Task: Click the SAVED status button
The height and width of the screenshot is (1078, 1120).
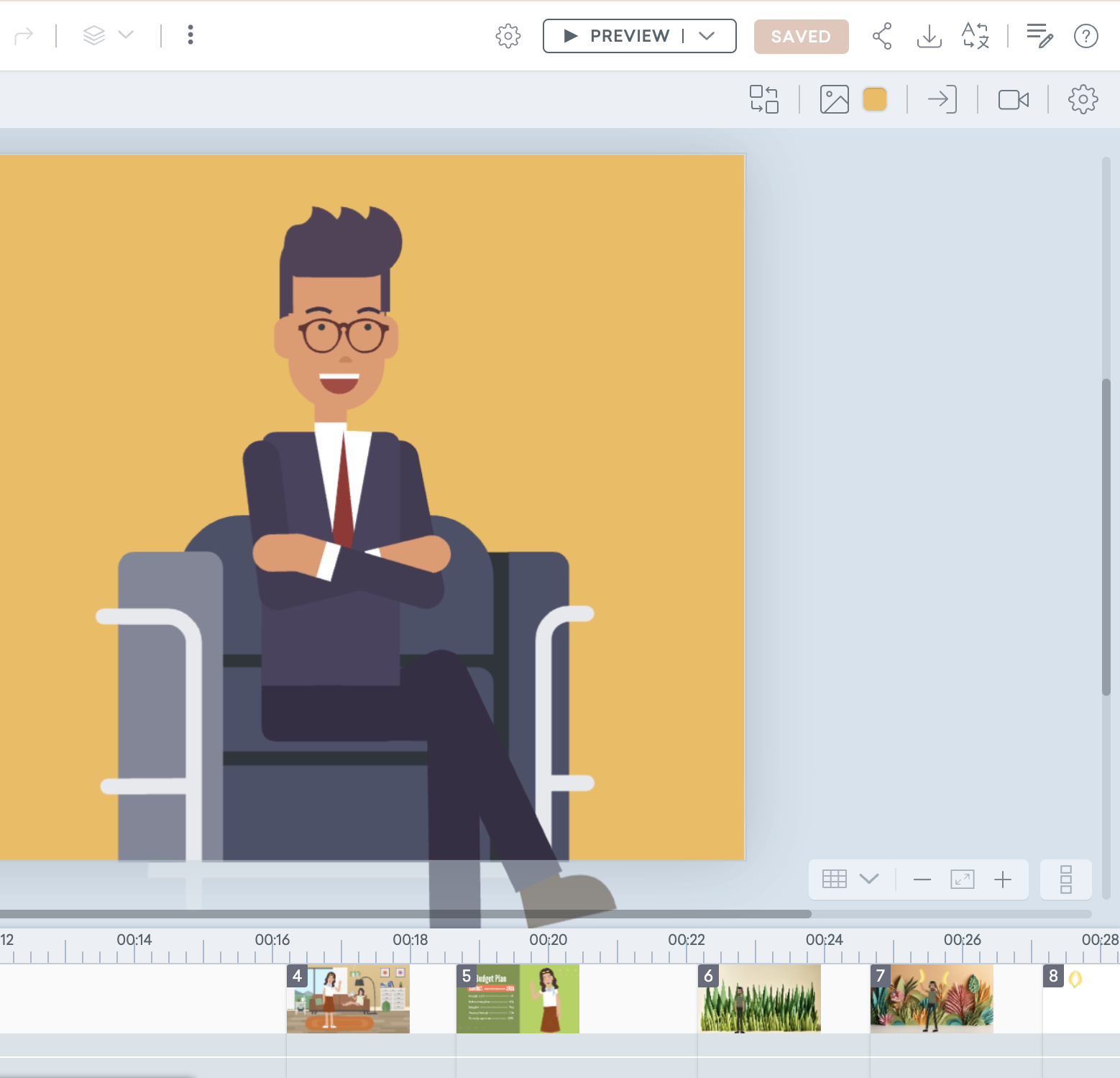Action: pyautogui.click(x=801, y=36)
